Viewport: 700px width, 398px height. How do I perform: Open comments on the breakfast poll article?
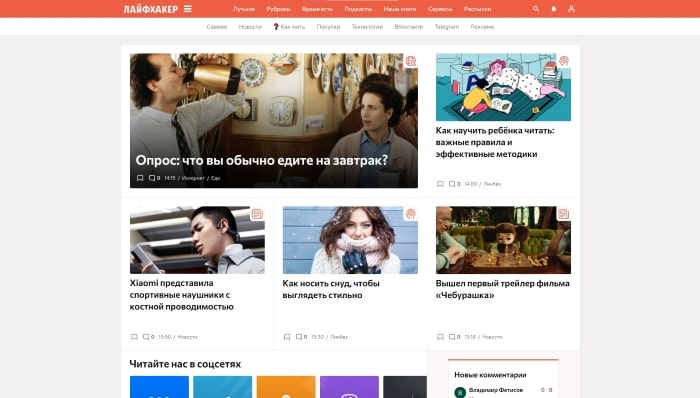154,178
